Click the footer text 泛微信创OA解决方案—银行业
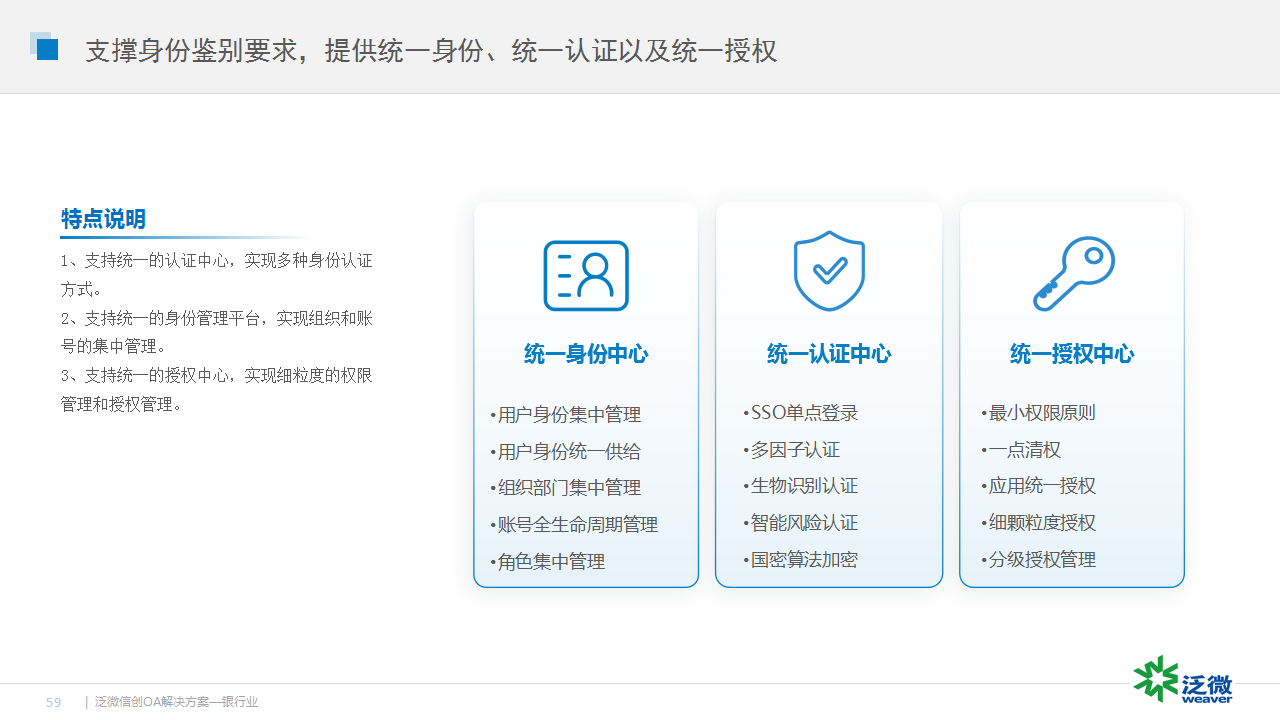Viewport: 1280px width, 720px height. [x=177, y=703]
